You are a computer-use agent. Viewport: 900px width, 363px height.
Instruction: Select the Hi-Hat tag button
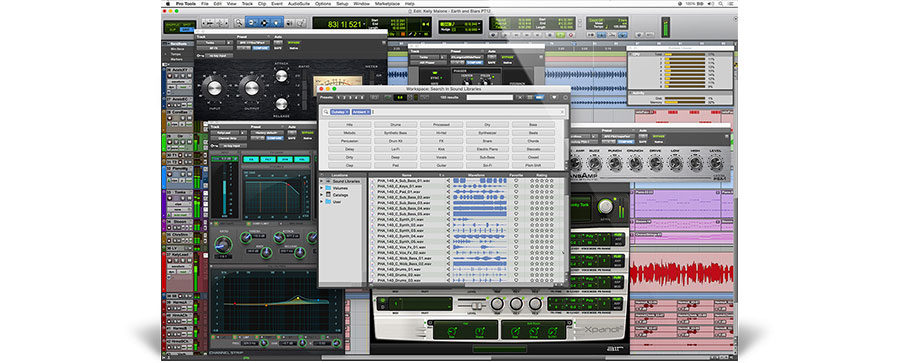point(441,133)
